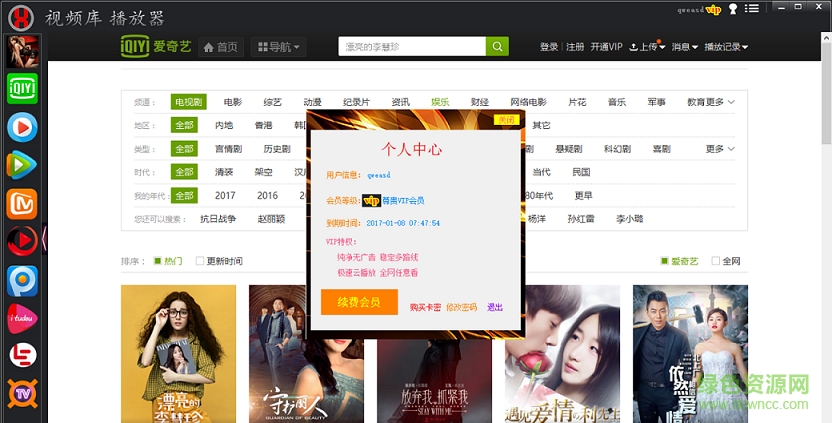Click the iQIYI logo in page header
The image size is (832, 423).
pos(156,47)
